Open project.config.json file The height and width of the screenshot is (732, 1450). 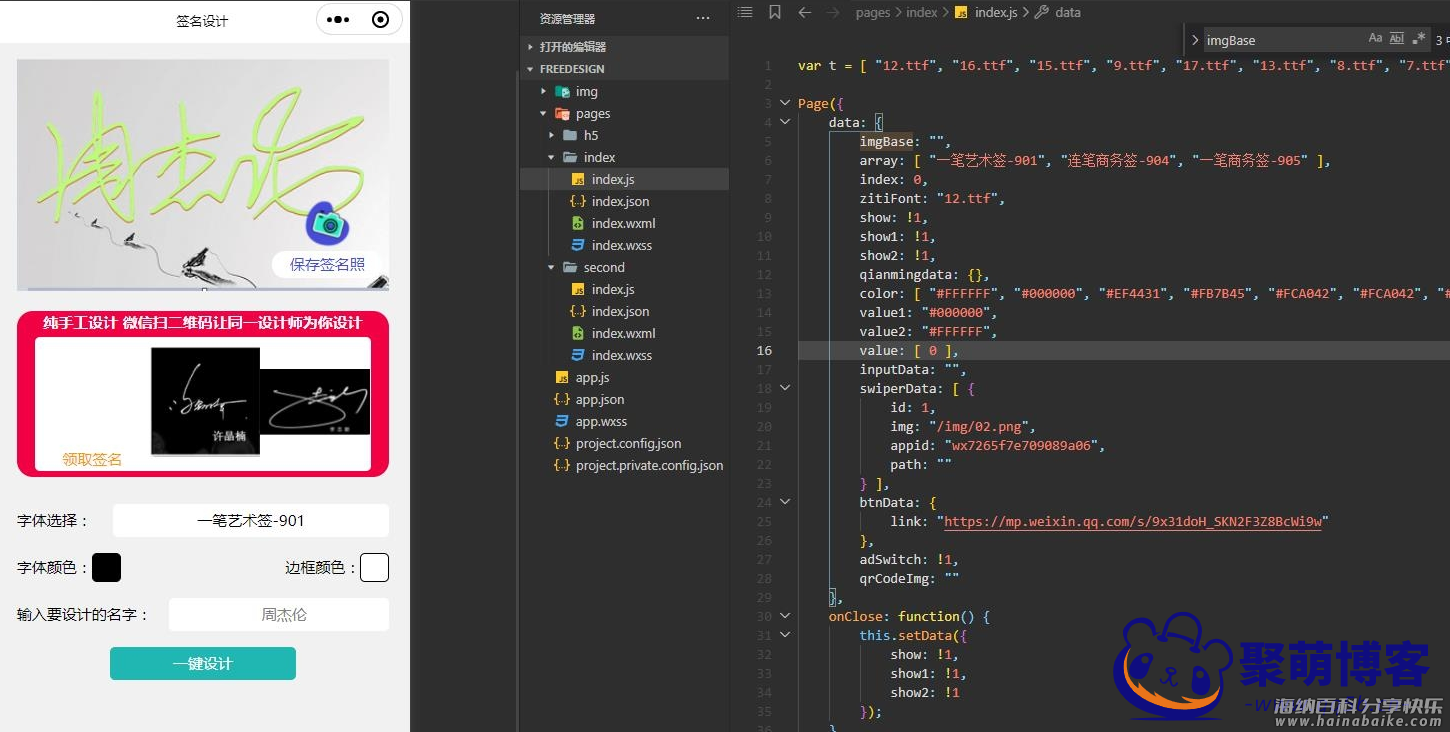point(624,443)
